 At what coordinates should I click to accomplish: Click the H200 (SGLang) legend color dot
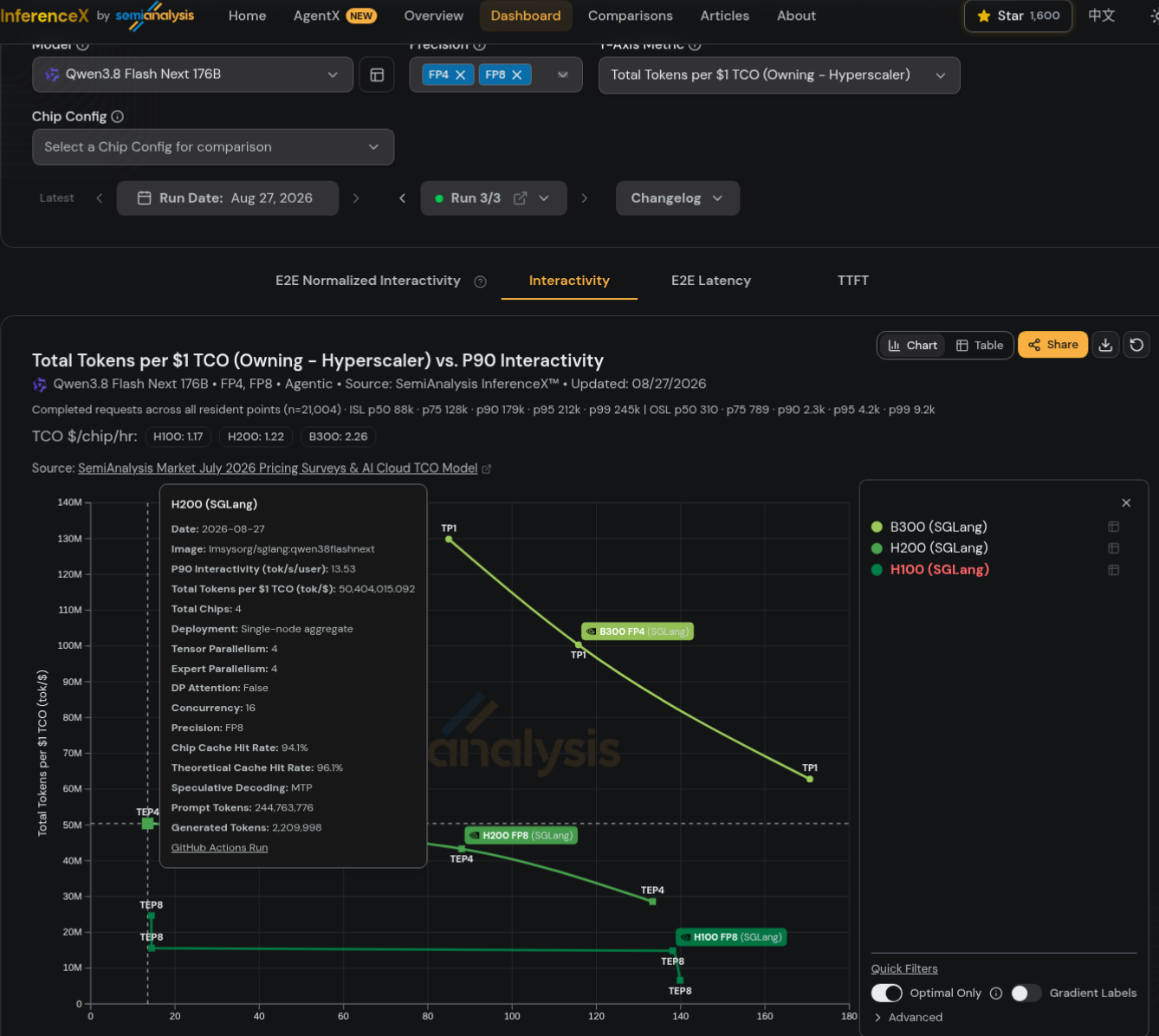pos(877,548)
